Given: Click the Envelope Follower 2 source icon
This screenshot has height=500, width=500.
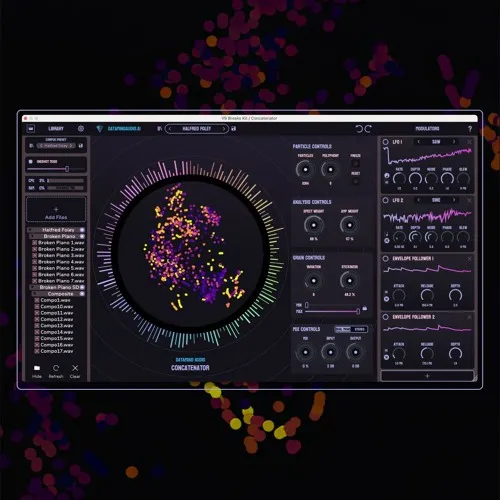Looking at the screenshot, I should (x=386, y=357).
